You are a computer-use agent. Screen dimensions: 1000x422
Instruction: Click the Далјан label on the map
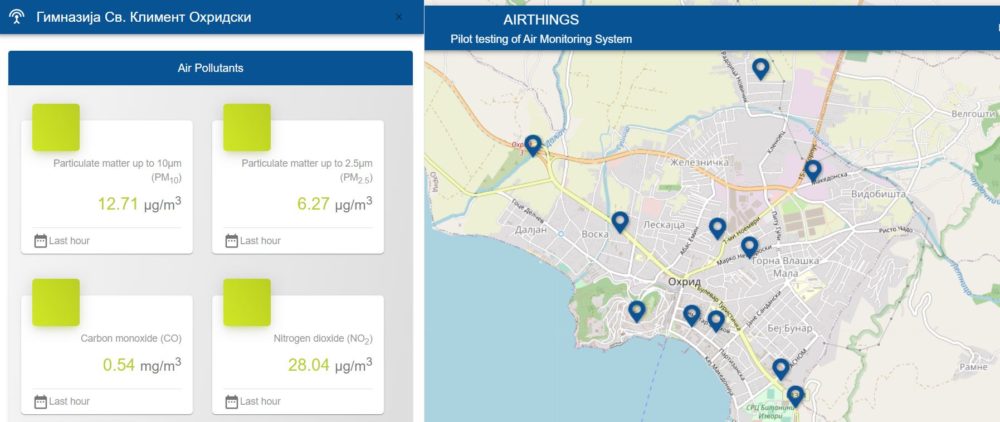click(x=531, y=230)
